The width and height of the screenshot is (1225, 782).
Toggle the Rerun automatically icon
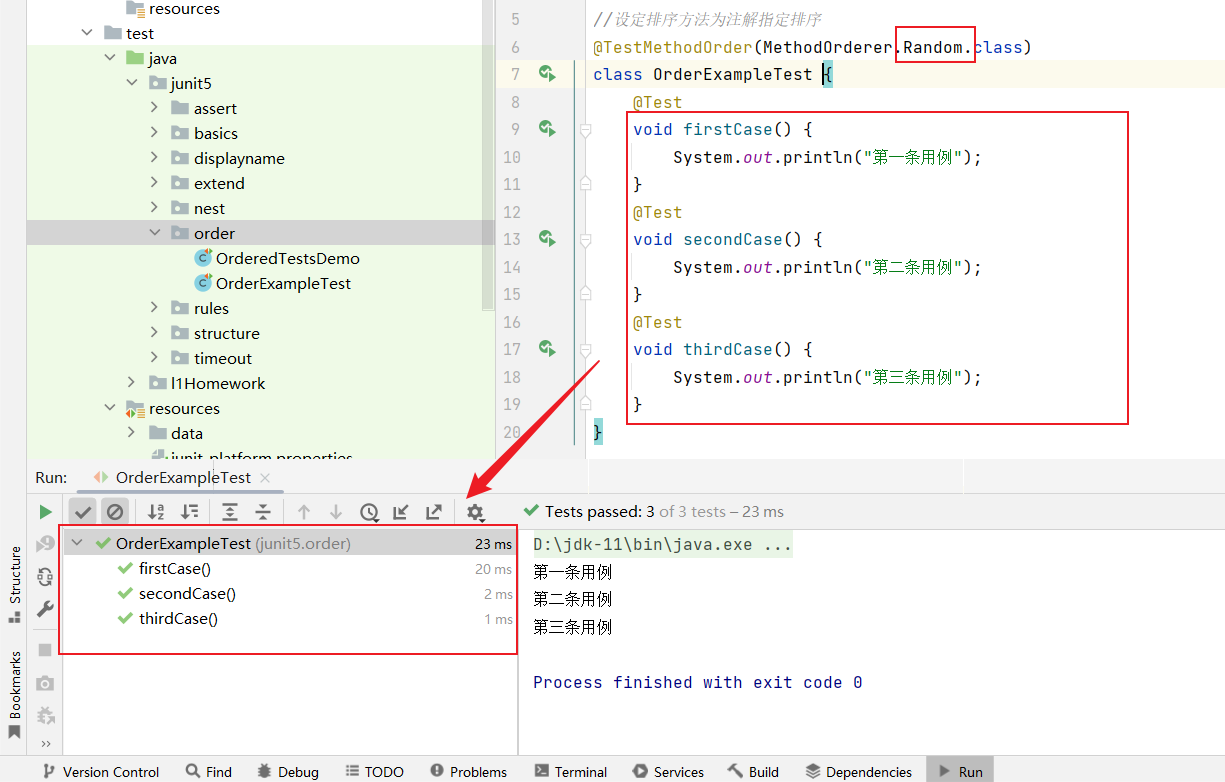tap(45, 577)
